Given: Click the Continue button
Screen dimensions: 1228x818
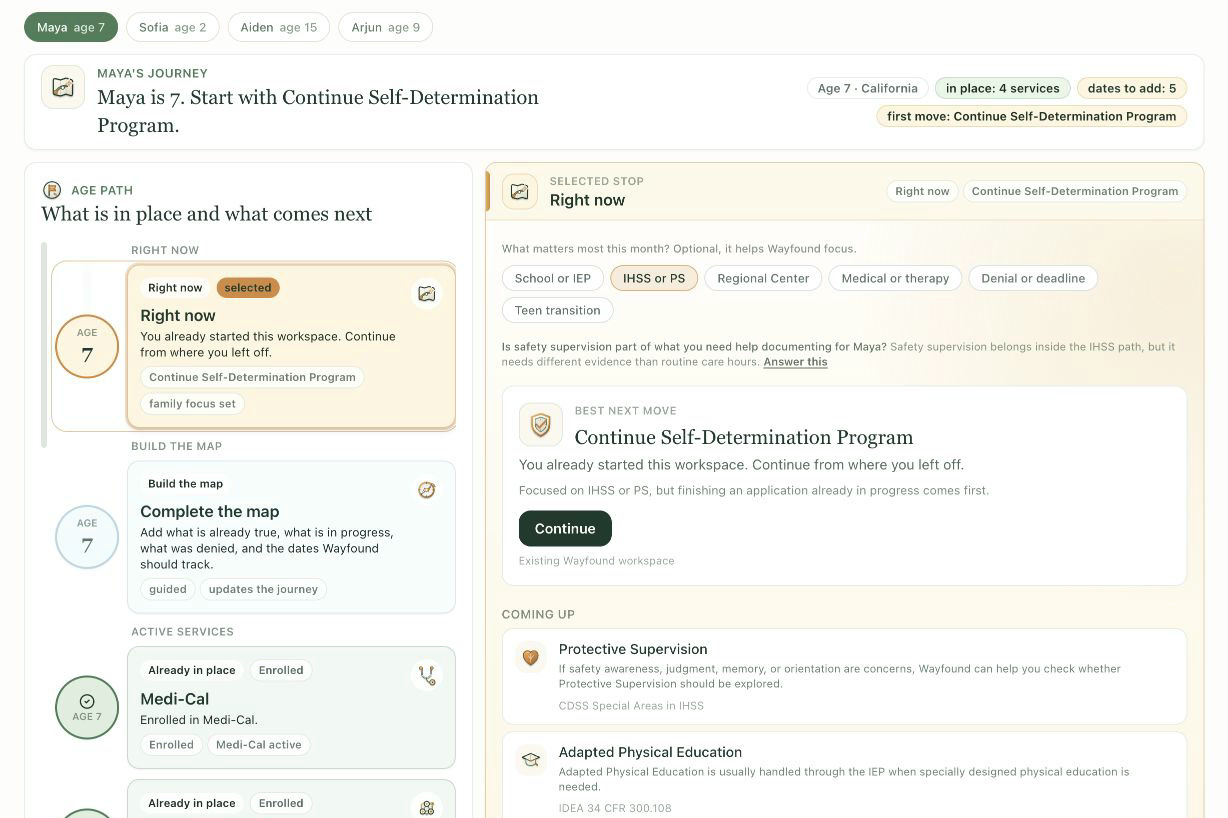Looking at the screenshot, I should (x=565, y=528).
